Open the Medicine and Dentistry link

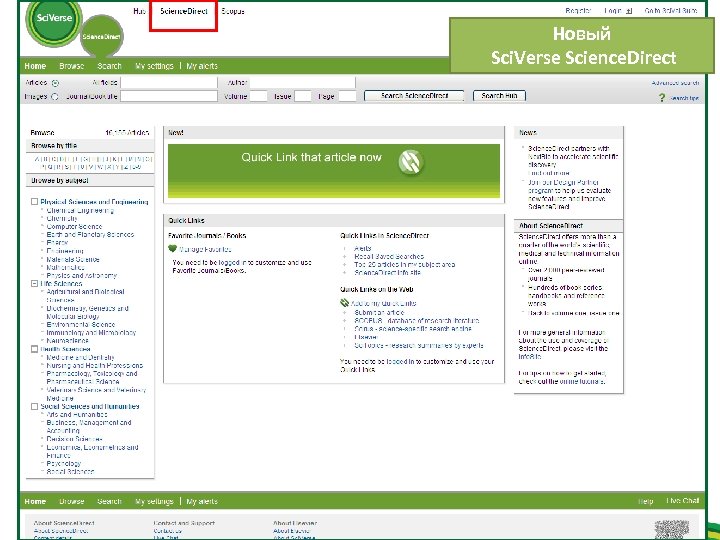click(80, 357)
